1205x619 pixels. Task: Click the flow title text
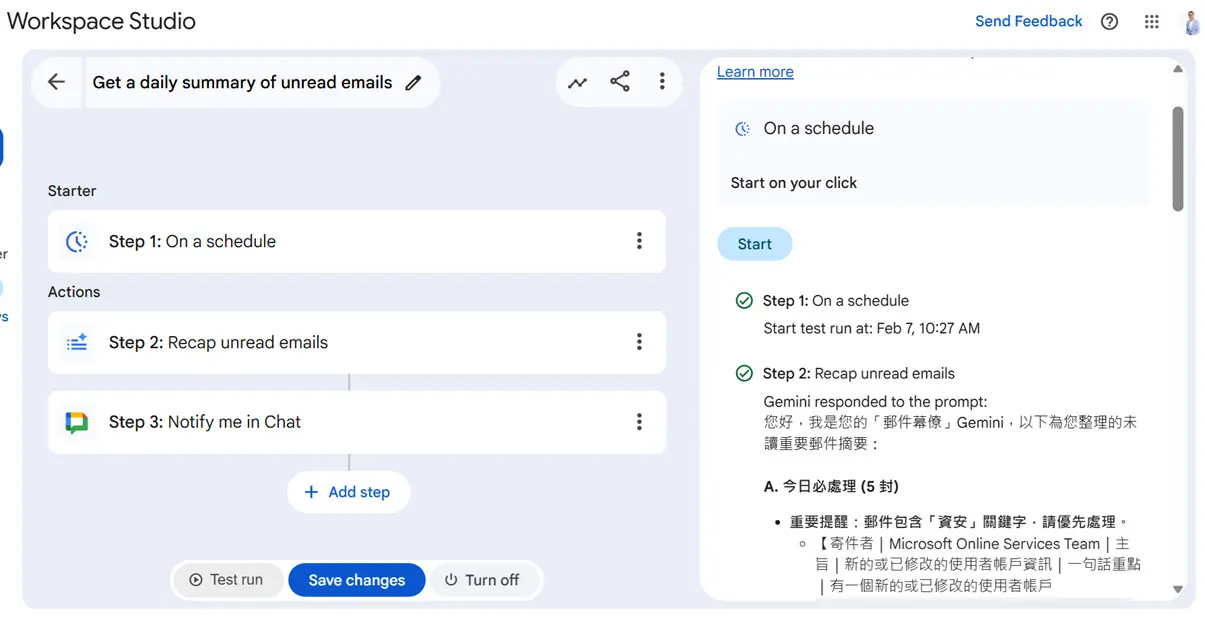point(243,83)
